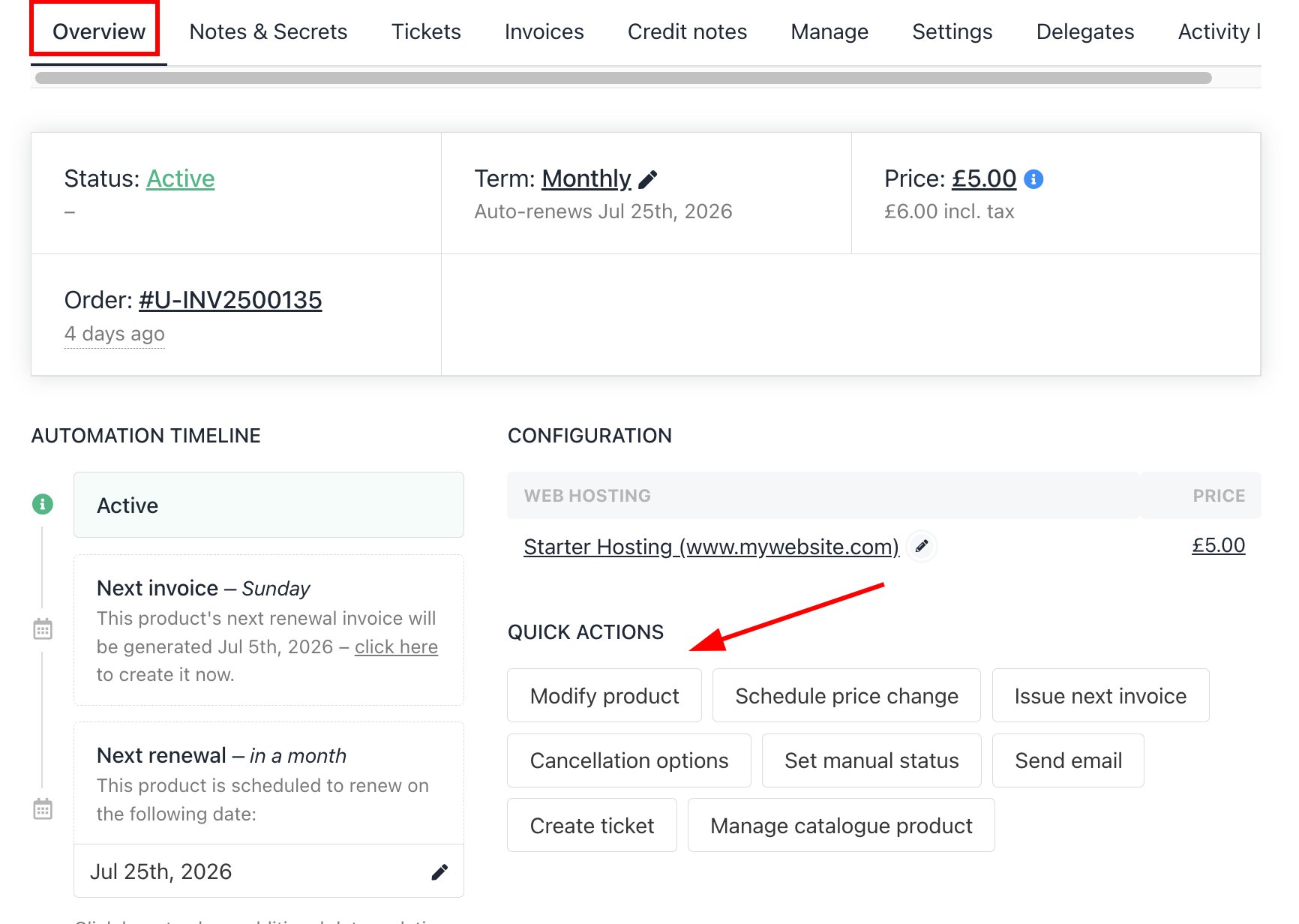Click the calendar icon by Next invoice
The image size is (1299, 924).
coord(43,628)
